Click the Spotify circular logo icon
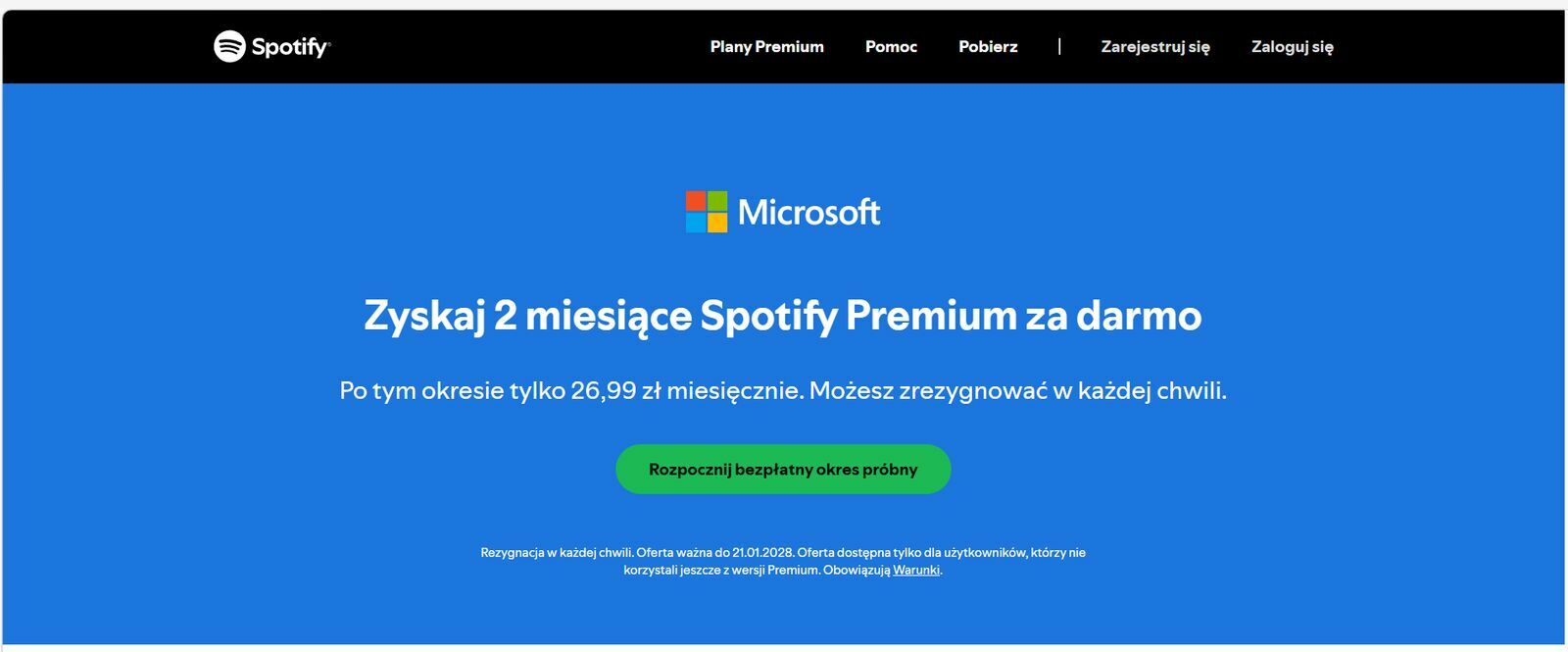This screenshot has width=1568, height=652. pyautogui.click(x=229, y=46)
